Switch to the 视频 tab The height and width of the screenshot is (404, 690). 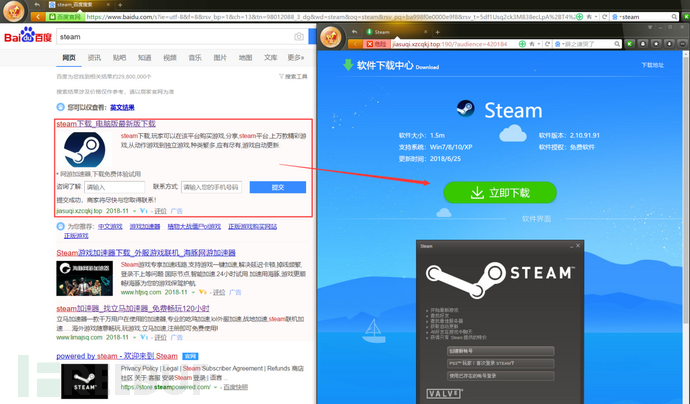point(170,58)
